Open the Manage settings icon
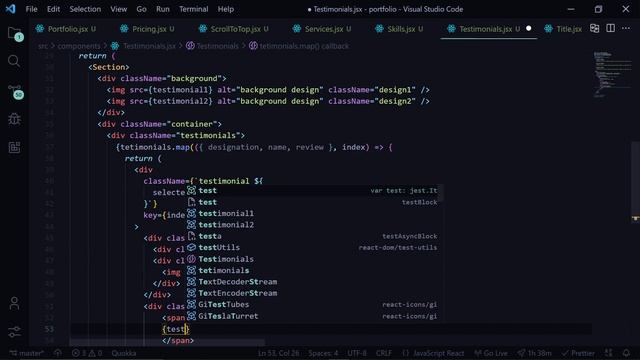 pos(14,331)
